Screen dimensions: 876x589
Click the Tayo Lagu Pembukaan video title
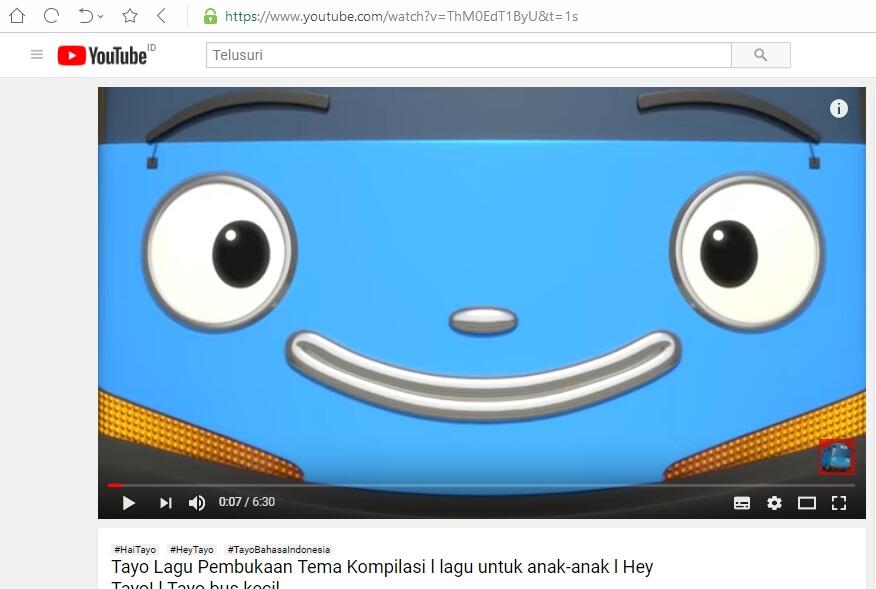pyautogui.click(x=382, y=573)
